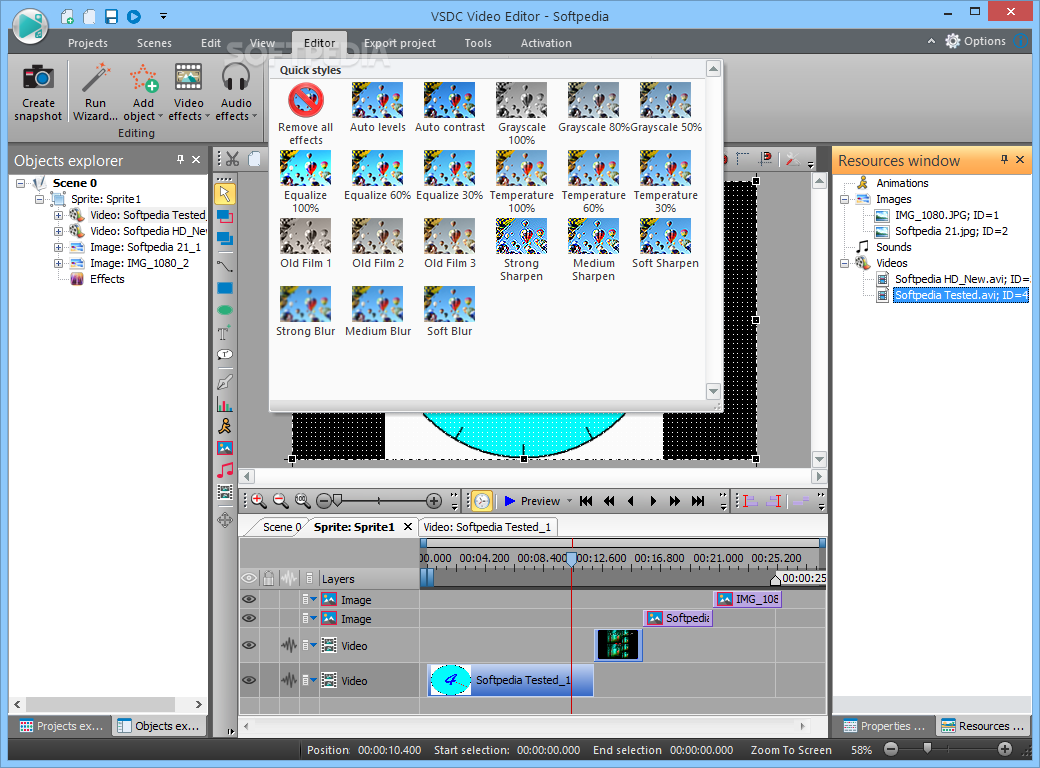Collapse the Sprite: Sprite1 node
The width and height of the screenshot is (1040, 768).
point(39,199)
